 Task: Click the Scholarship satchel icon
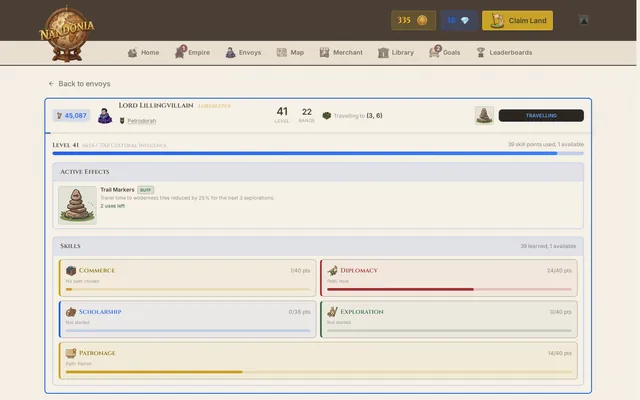(x=71, y=312)
